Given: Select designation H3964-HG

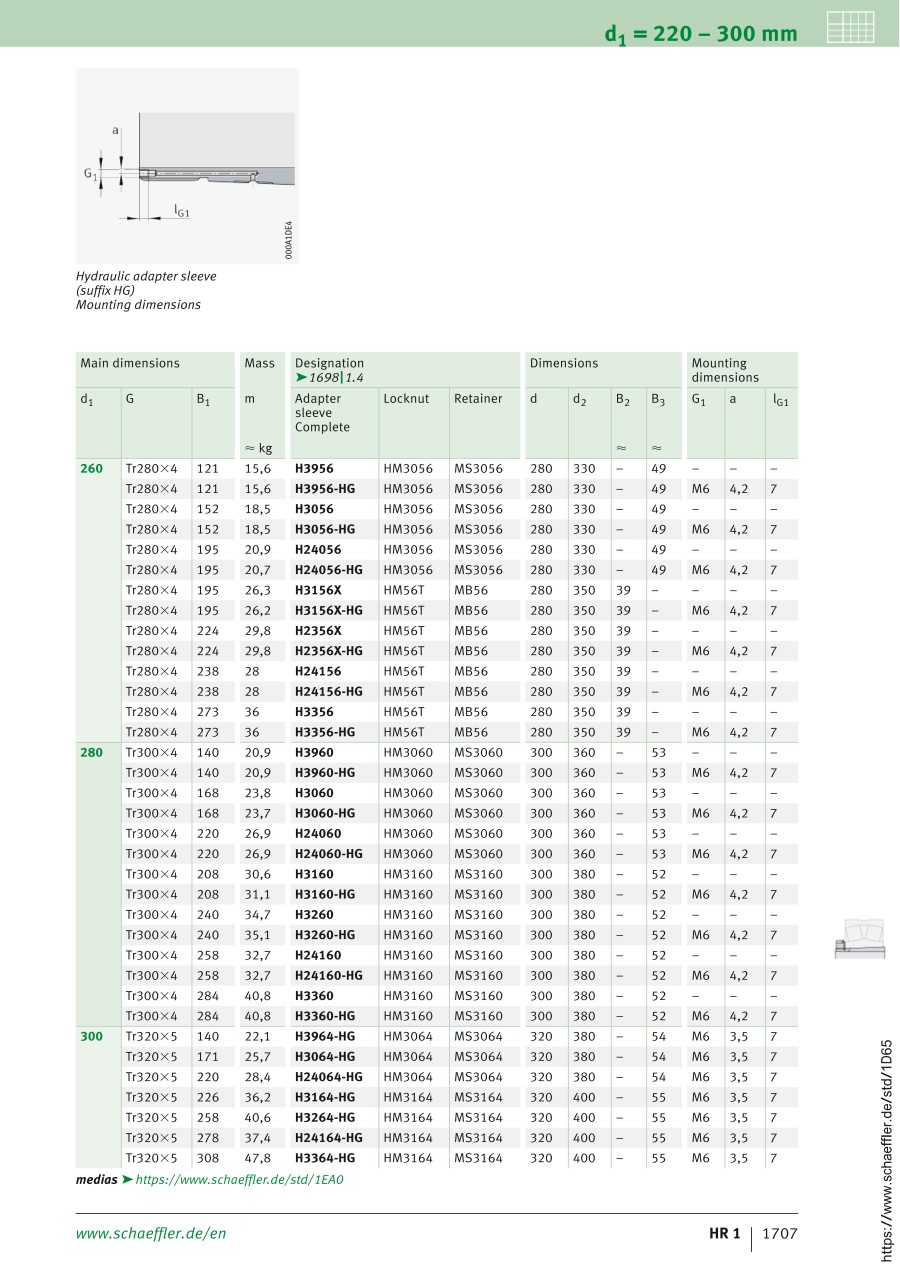Looking at the screenshot, I should click(325, 1037).
